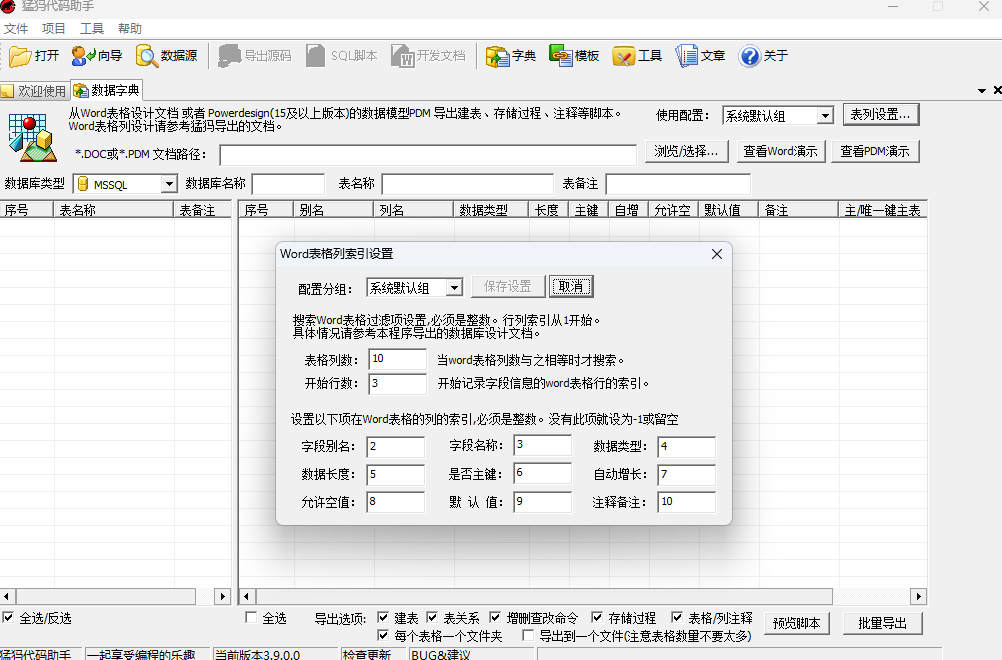This screenshot has width=1002, height=660.
Task: Focus the *.DOC或*.PDM 文档路径 input field
Action: click(x=428, y=155)
